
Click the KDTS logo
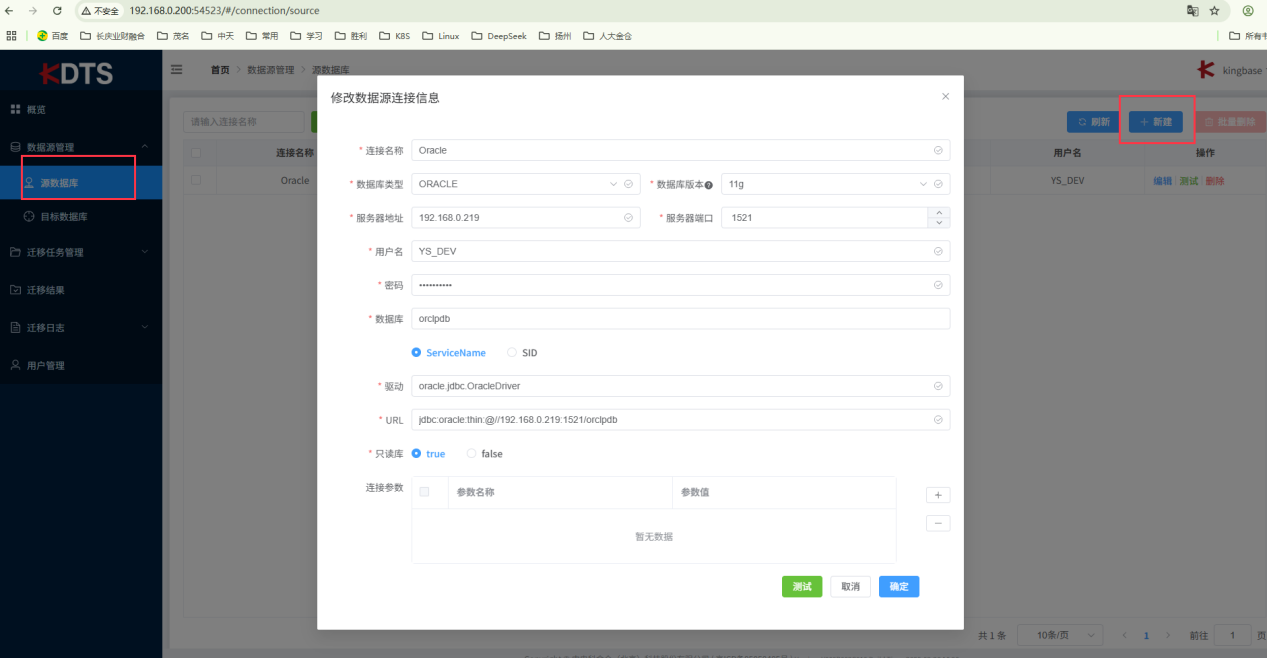tap(77, 73)
